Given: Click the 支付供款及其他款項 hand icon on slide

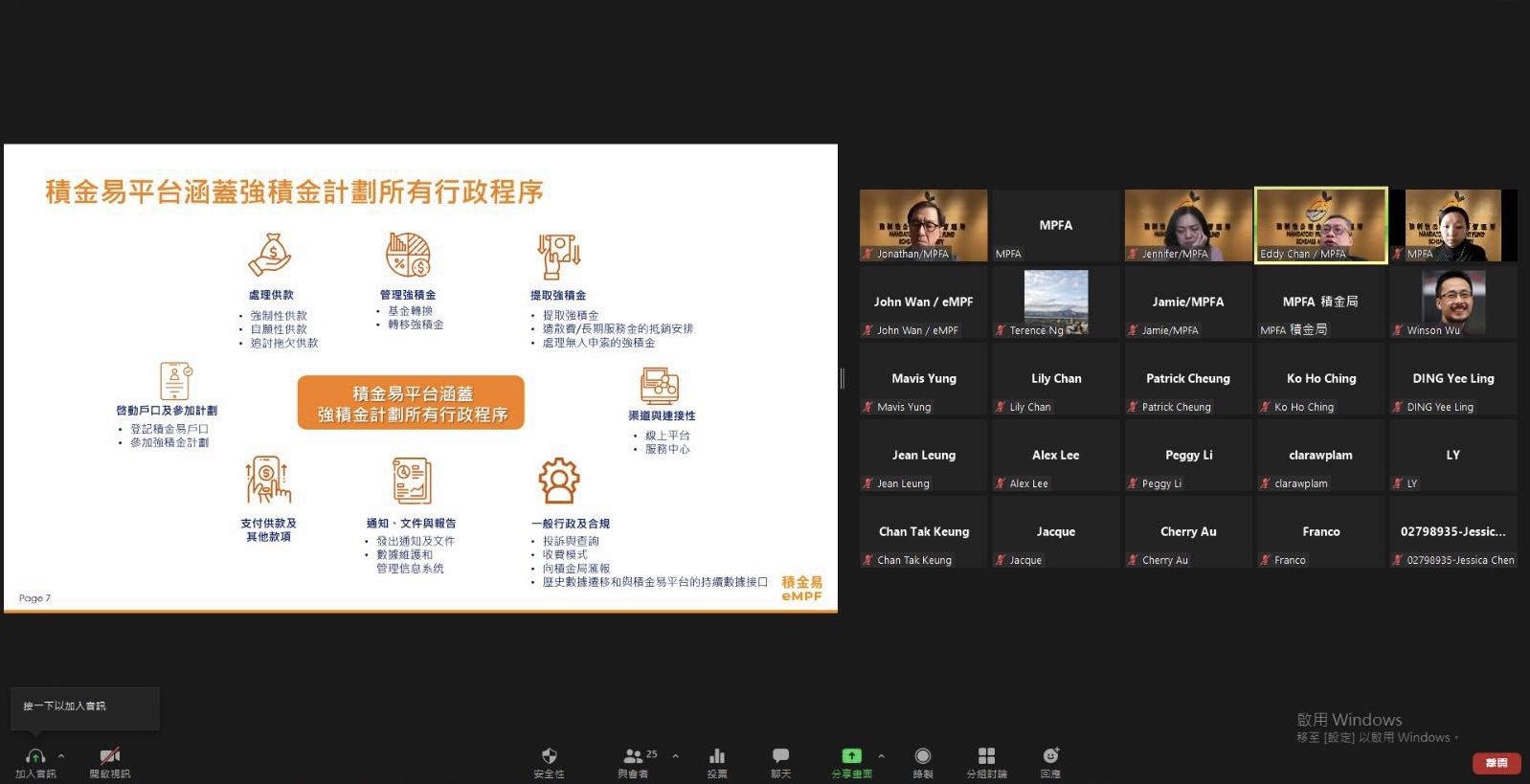Looking at the screenshot, I should coord(268,481).
